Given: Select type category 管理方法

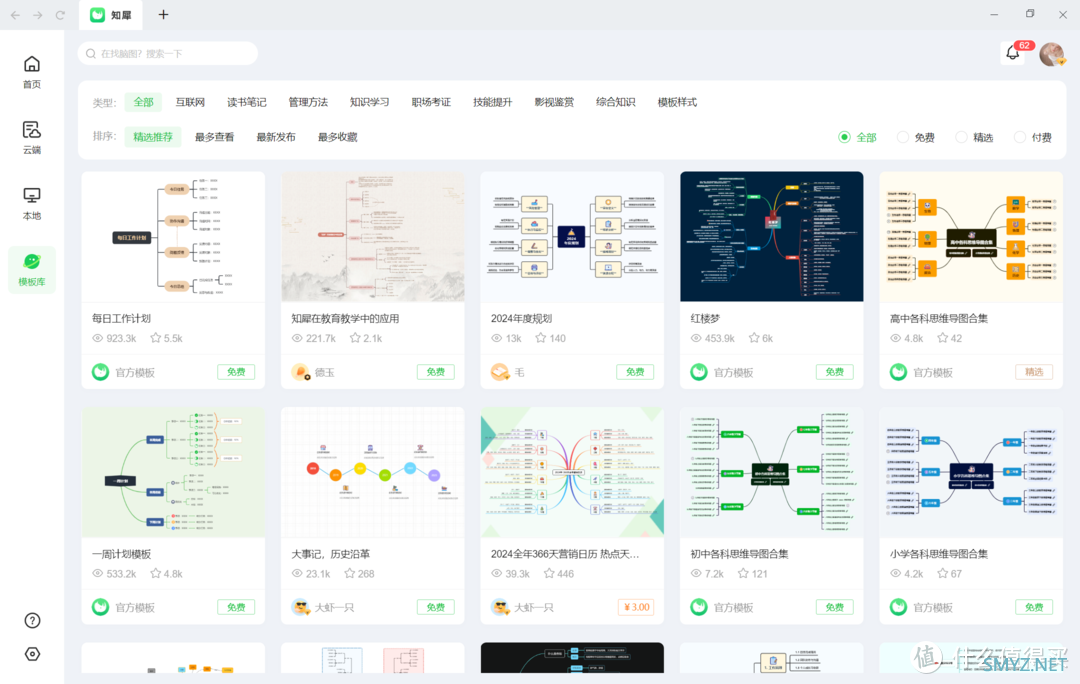Looking at the screenshot, I should coord(308,102).
